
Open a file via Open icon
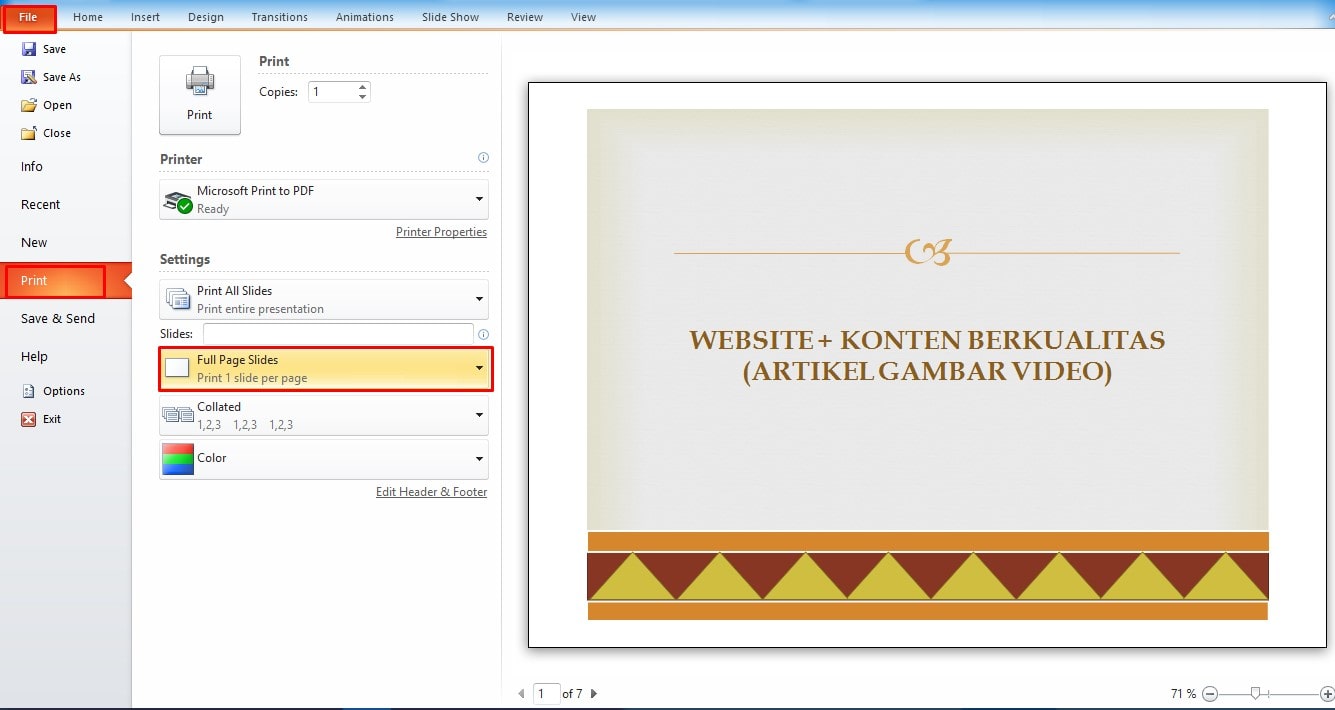point(29,105)
